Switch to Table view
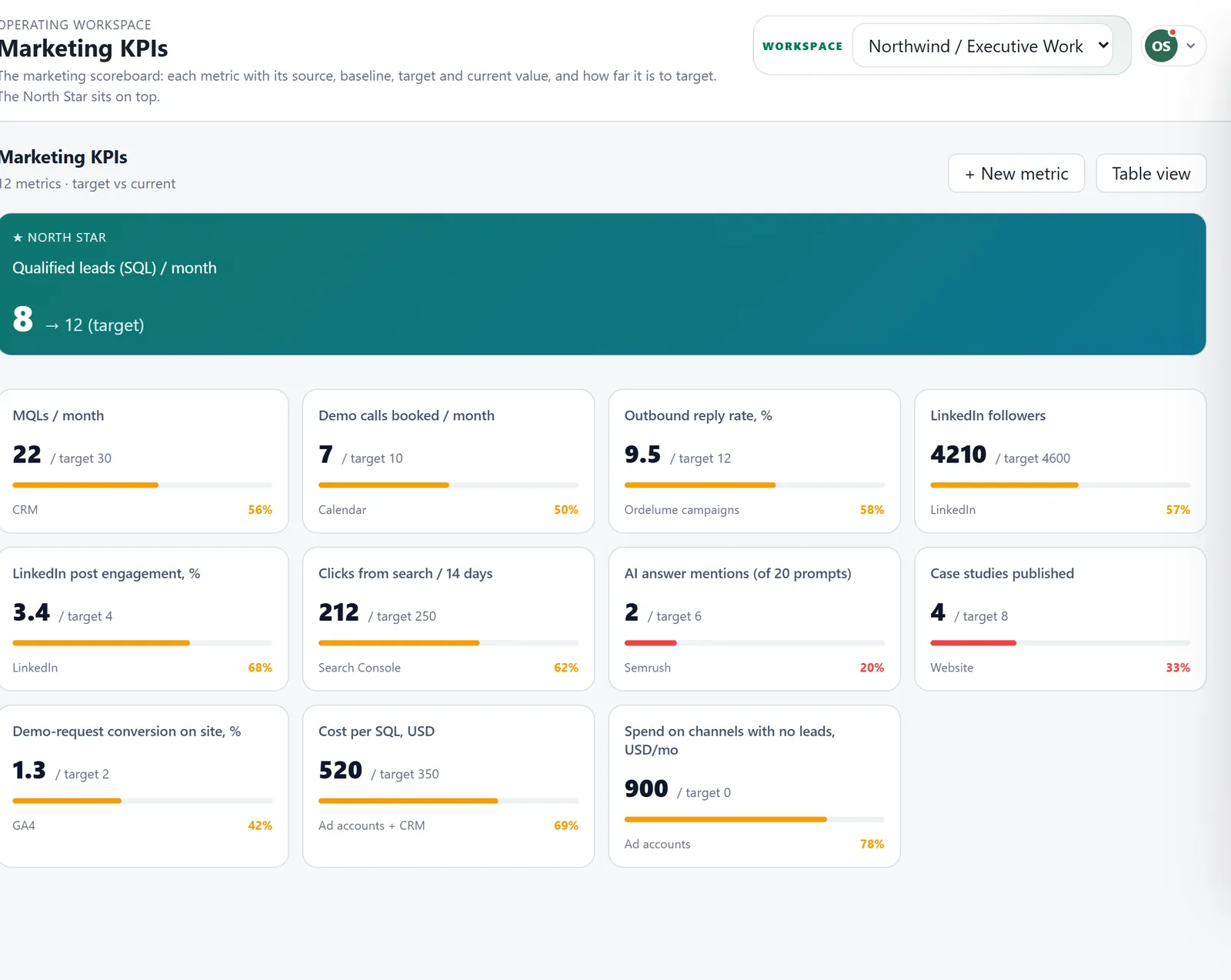The width and height of the screenshot is (1231, 980). point(1151,174)
